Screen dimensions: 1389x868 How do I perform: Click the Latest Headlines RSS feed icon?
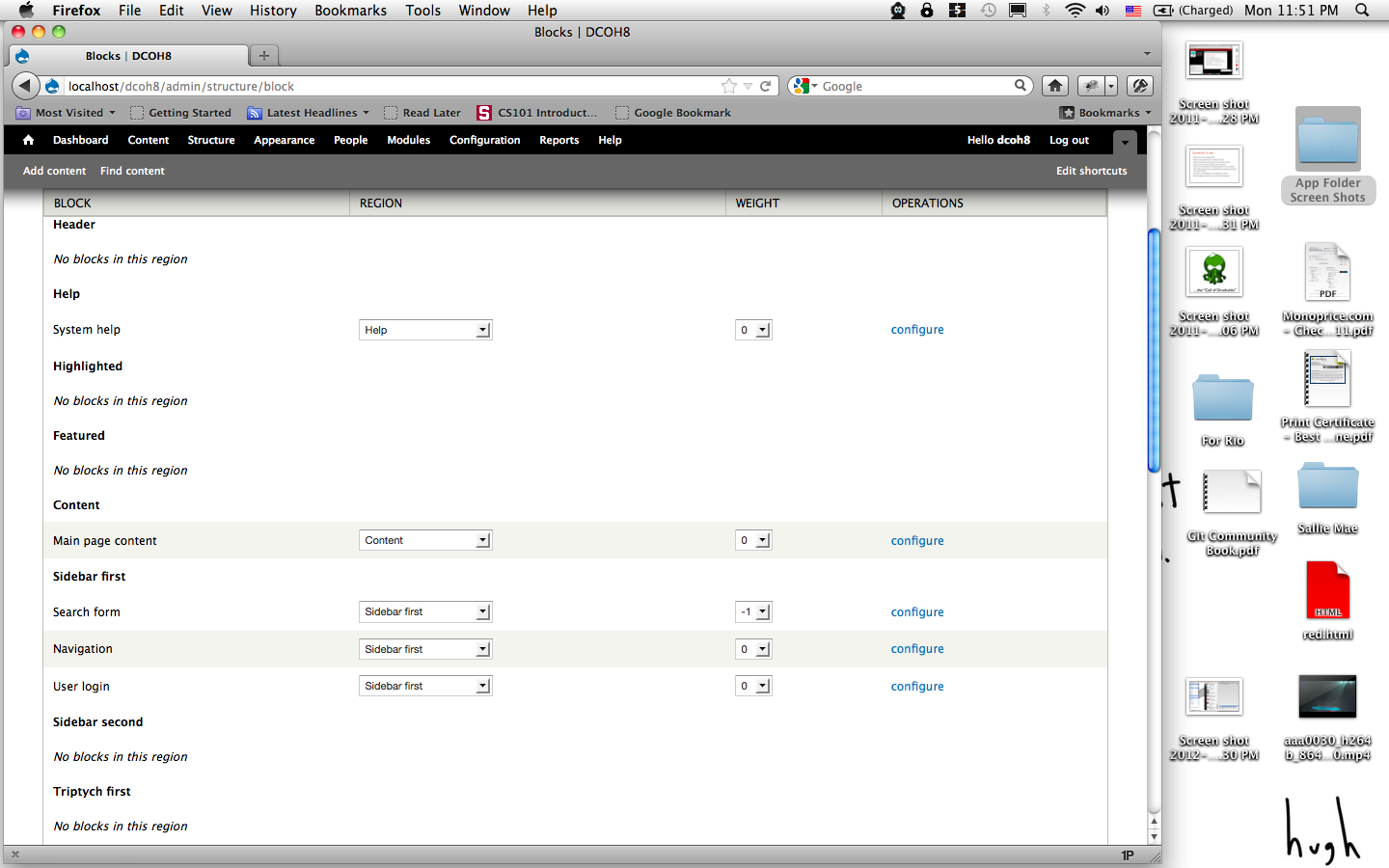(254, 113)
